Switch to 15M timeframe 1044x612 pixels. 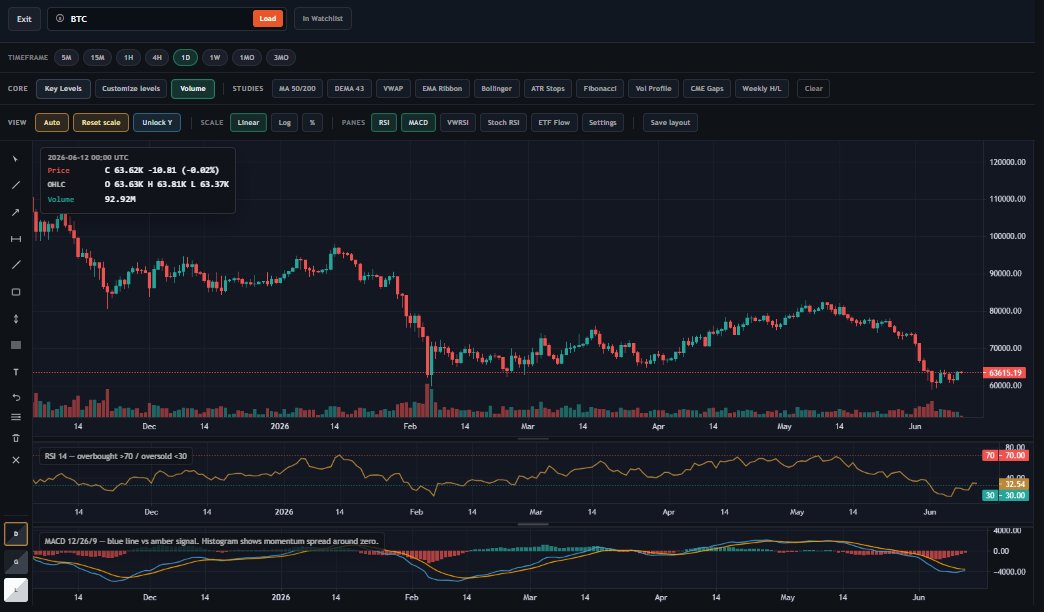[x=98, y=58]
